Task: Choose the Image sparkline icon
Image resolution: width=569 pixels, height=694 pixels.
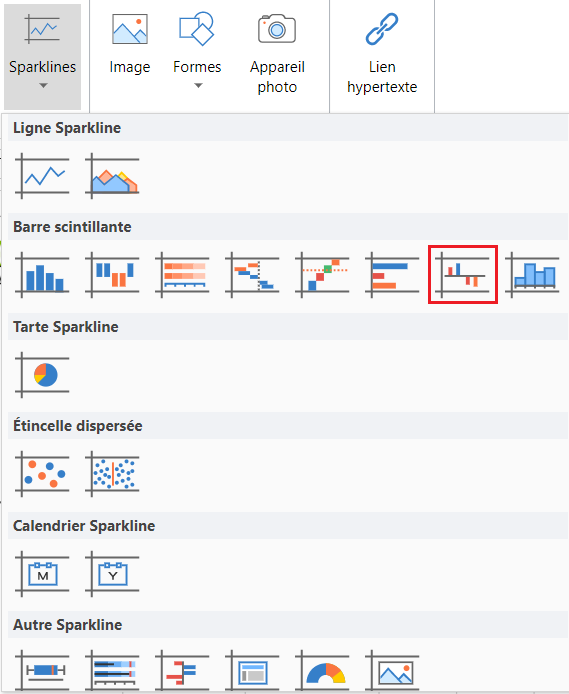Action: [392, 671]
